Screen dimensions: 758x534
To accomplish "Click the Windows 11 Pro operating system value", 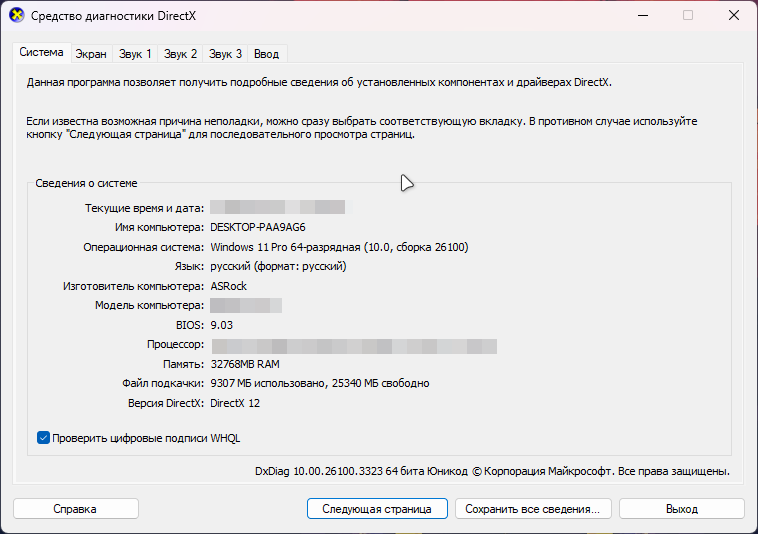I will pos(339,247).
